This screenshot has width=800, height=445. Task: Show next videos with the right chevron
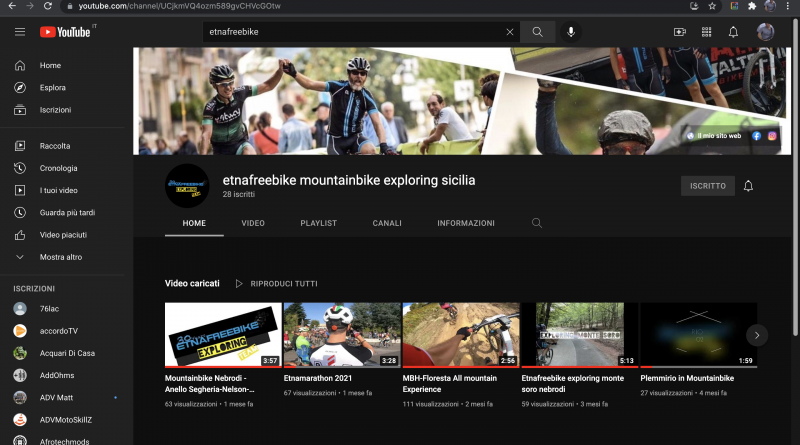coord(757,335)
